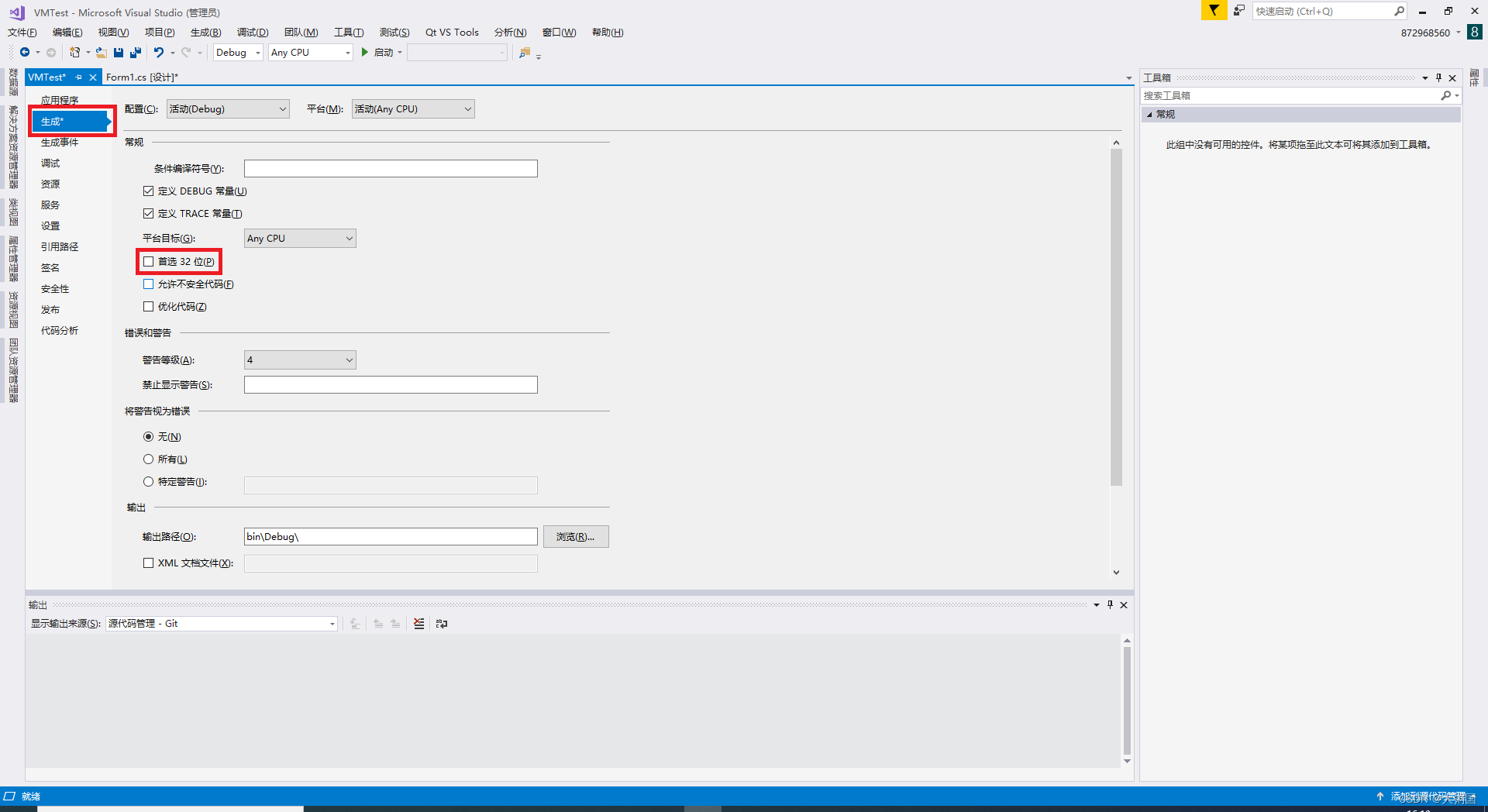Select the 引用路径 page in properties sidebar
1488x812 pixels.
pos(60,246)
